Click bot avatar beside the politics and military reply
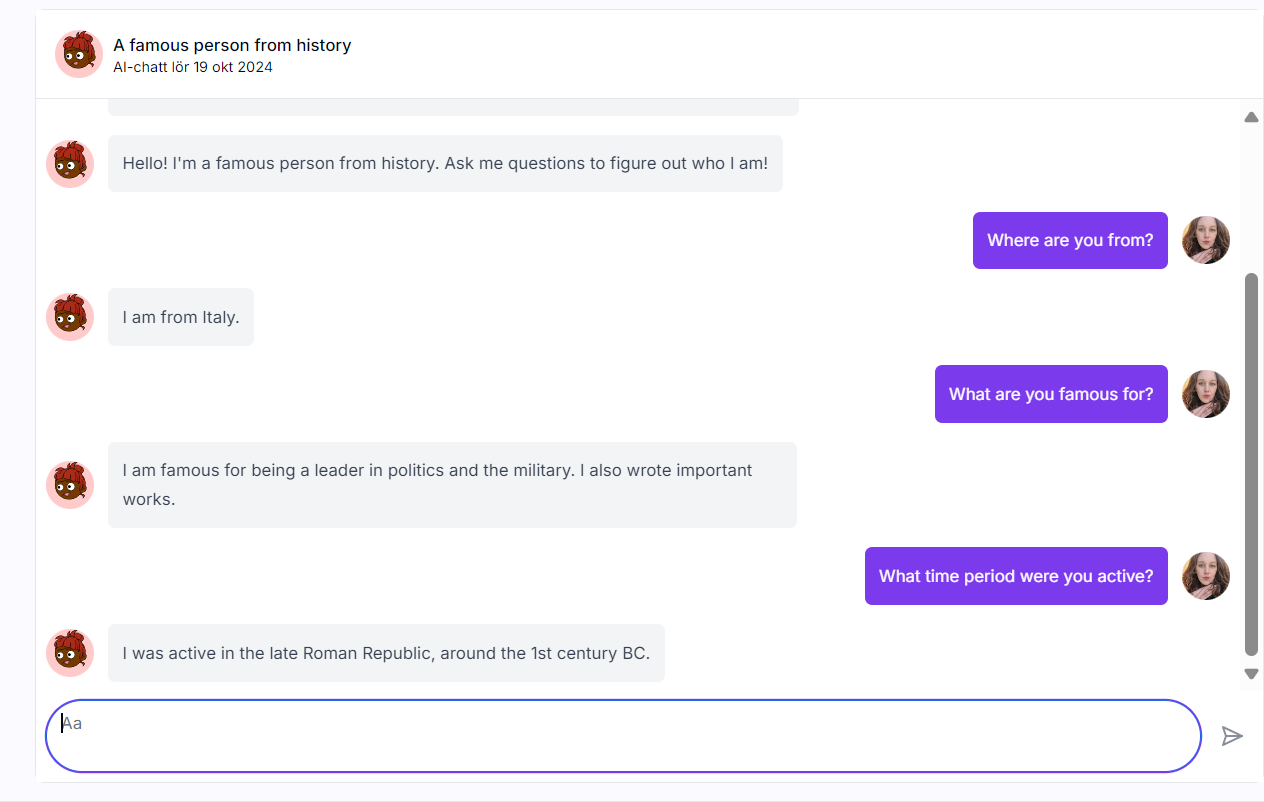This screenshot has width=1264, height=802. pyautogui.click(x=70, y=485)
